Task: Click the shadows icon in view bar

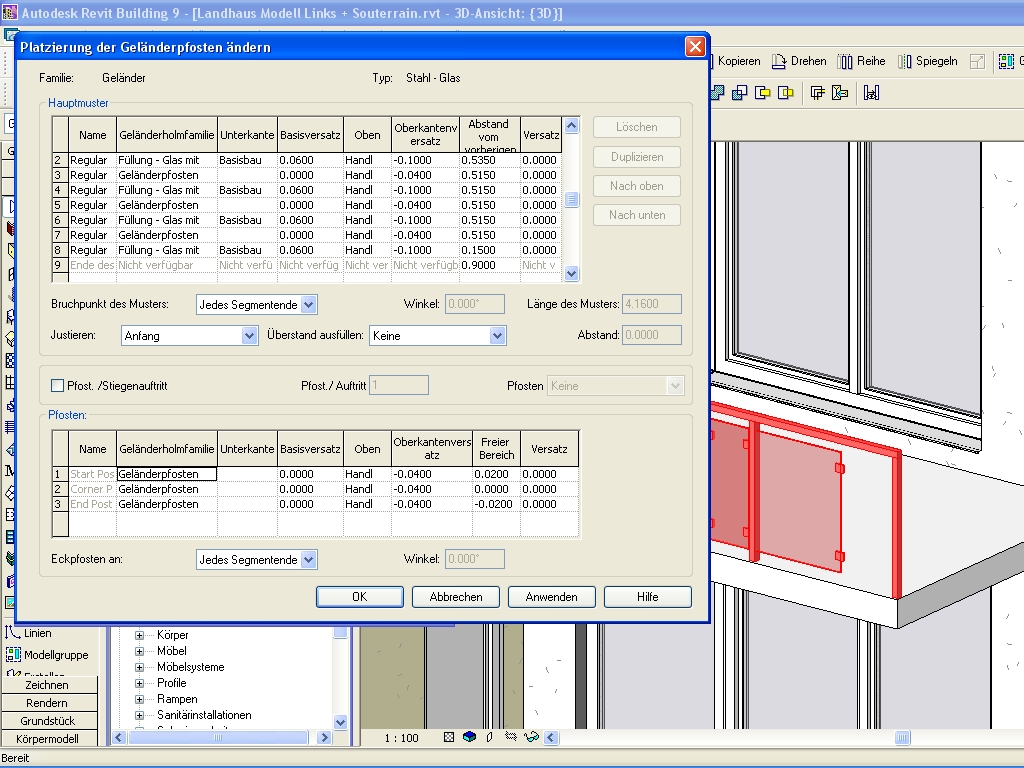Action: click(490, 737)
